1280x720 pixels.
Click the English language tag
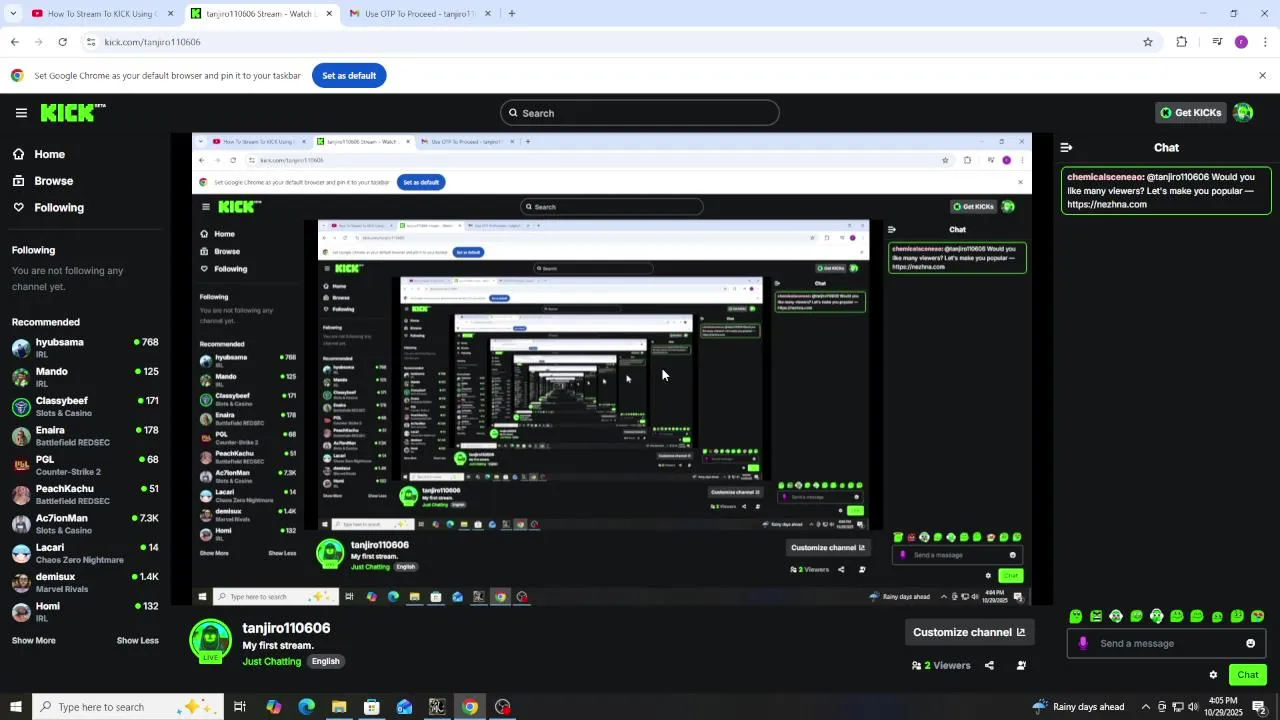click(x=325, y=661)
